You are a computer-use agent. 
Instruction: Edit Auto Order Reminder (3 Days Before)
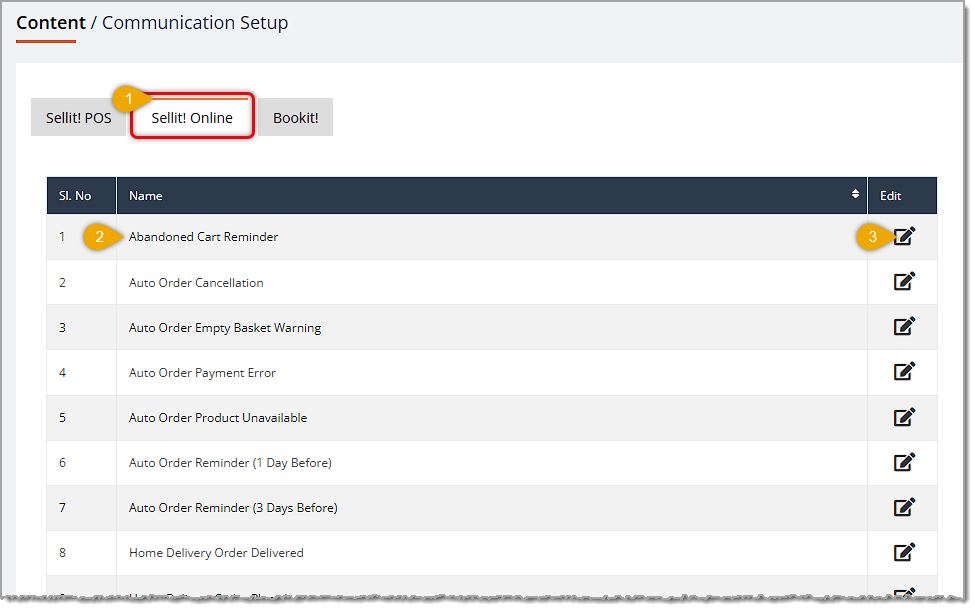coord(904,507)
